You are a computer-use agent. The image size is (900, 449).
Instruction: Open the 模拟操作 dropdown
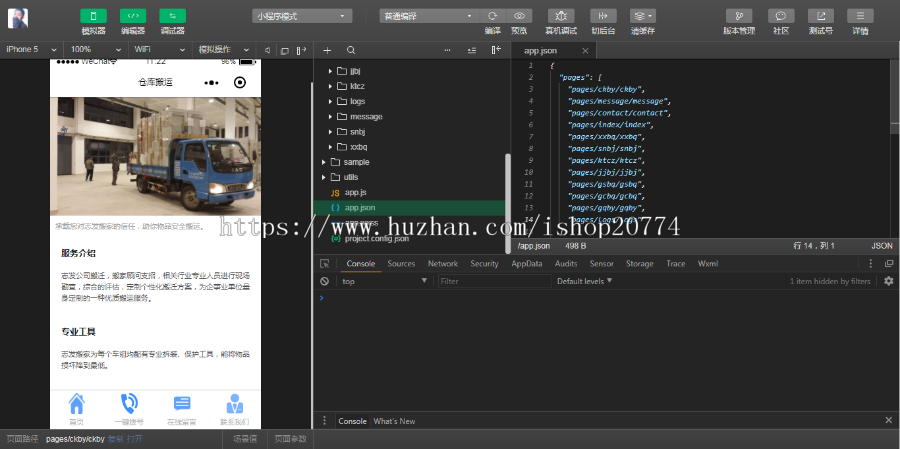pyautogui.click(x=224, y=50)
